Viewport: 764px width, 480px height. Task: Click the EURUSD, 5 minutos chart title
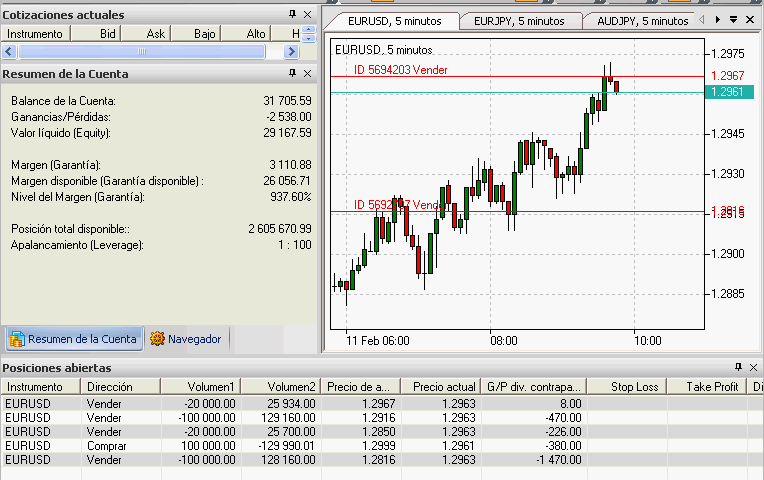click(x=383, y=50)
